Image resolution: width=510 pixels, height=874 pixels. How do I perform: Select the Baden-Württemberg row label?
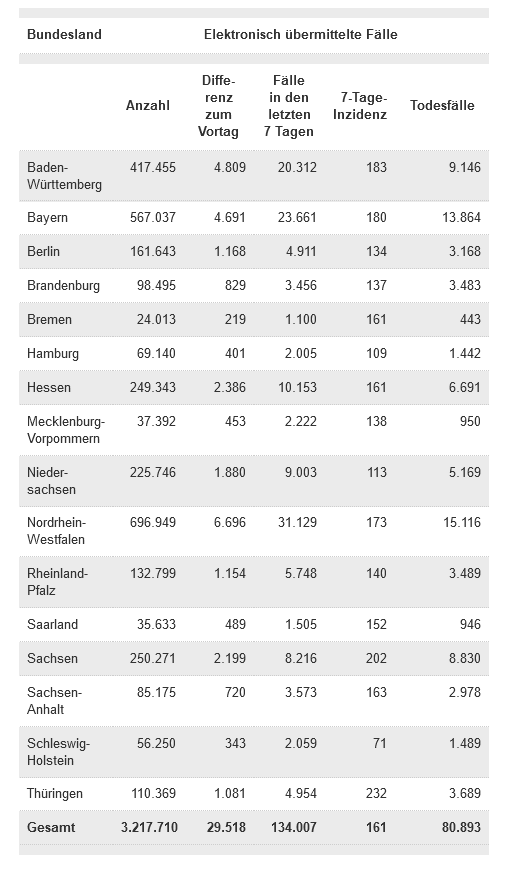pos(64,176)
